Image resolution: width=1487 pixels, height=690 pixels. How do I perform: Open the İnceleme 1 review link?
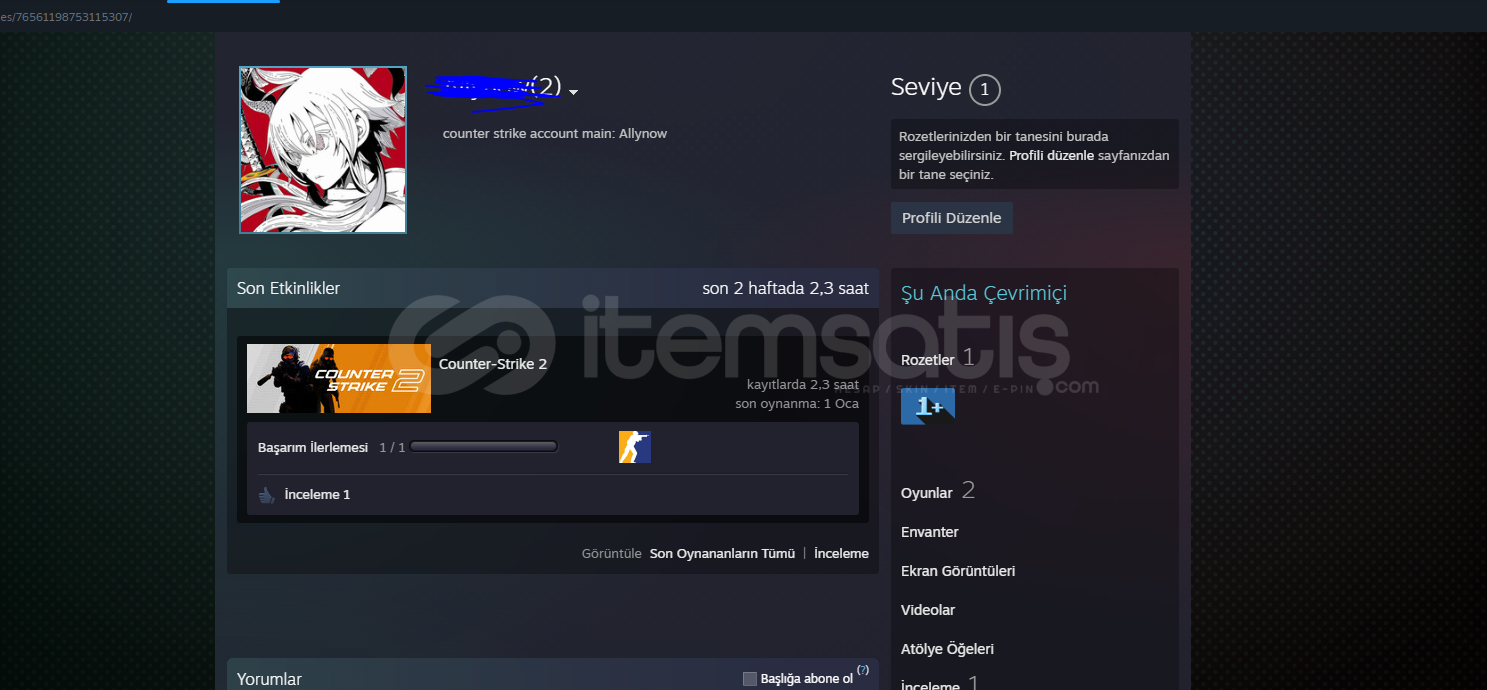(x=317, y=494)
